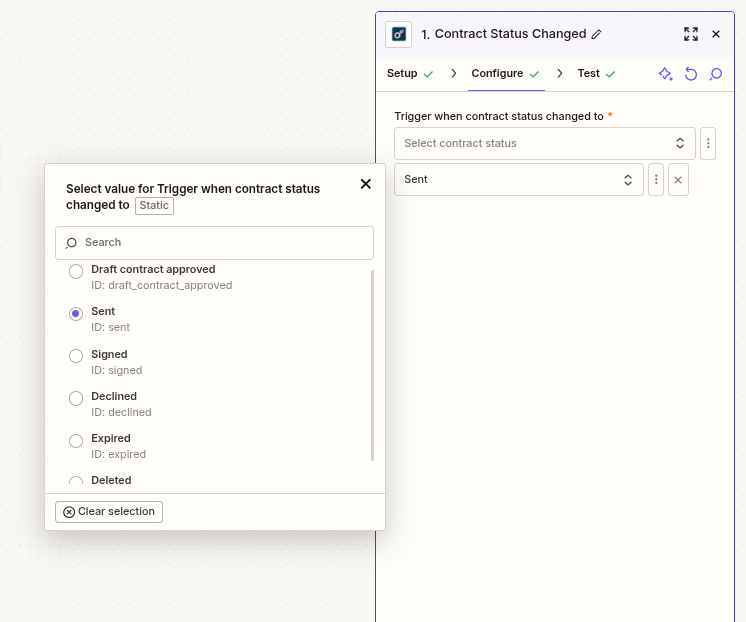Close the Contract Status Changed panel
The image size is (746, 622).
(x=716, y=34)
